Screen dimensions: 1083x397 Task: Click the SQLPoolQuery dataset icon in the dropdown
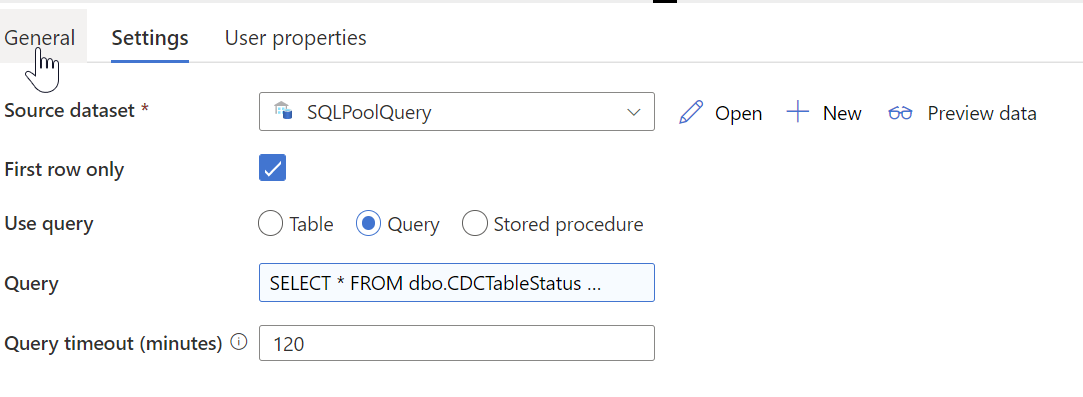click(283, 111)
